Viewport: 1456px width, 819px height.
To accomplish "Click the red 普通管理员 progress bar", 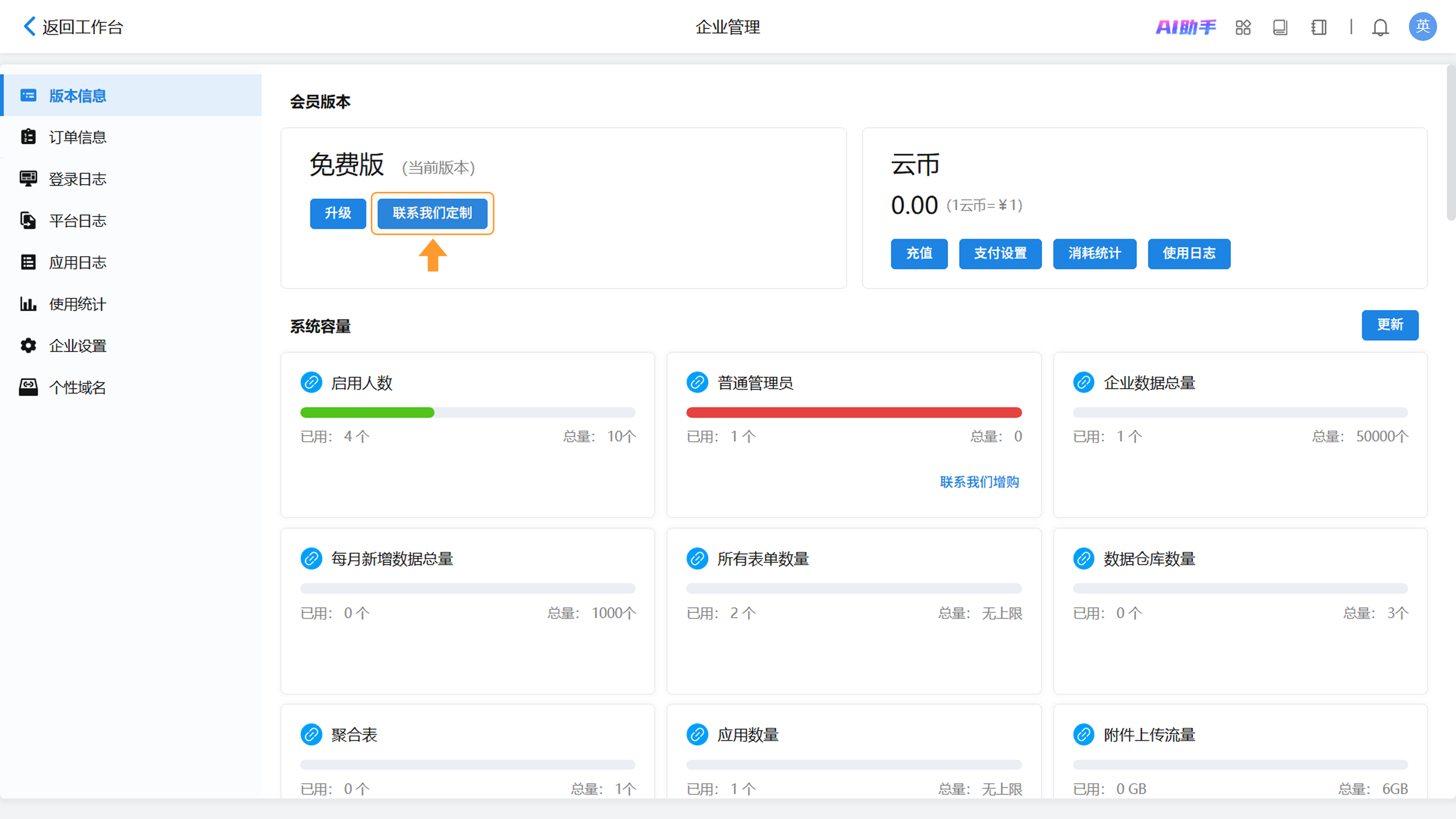I will tap(854, 413).
